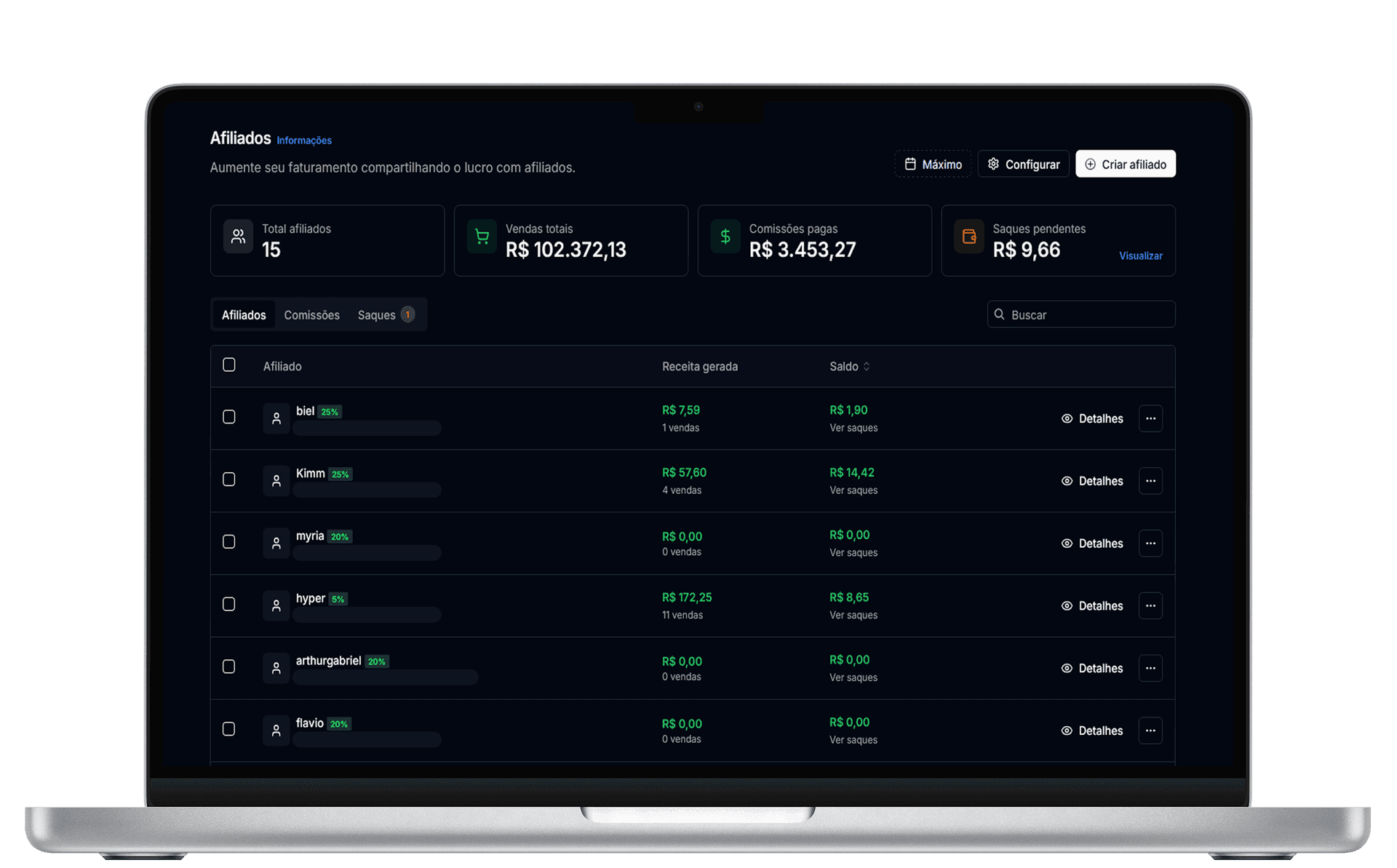This screenshot has height=868, width=1397.
Task: Open more options menu for biel
Action: (x=1150, y=418)
